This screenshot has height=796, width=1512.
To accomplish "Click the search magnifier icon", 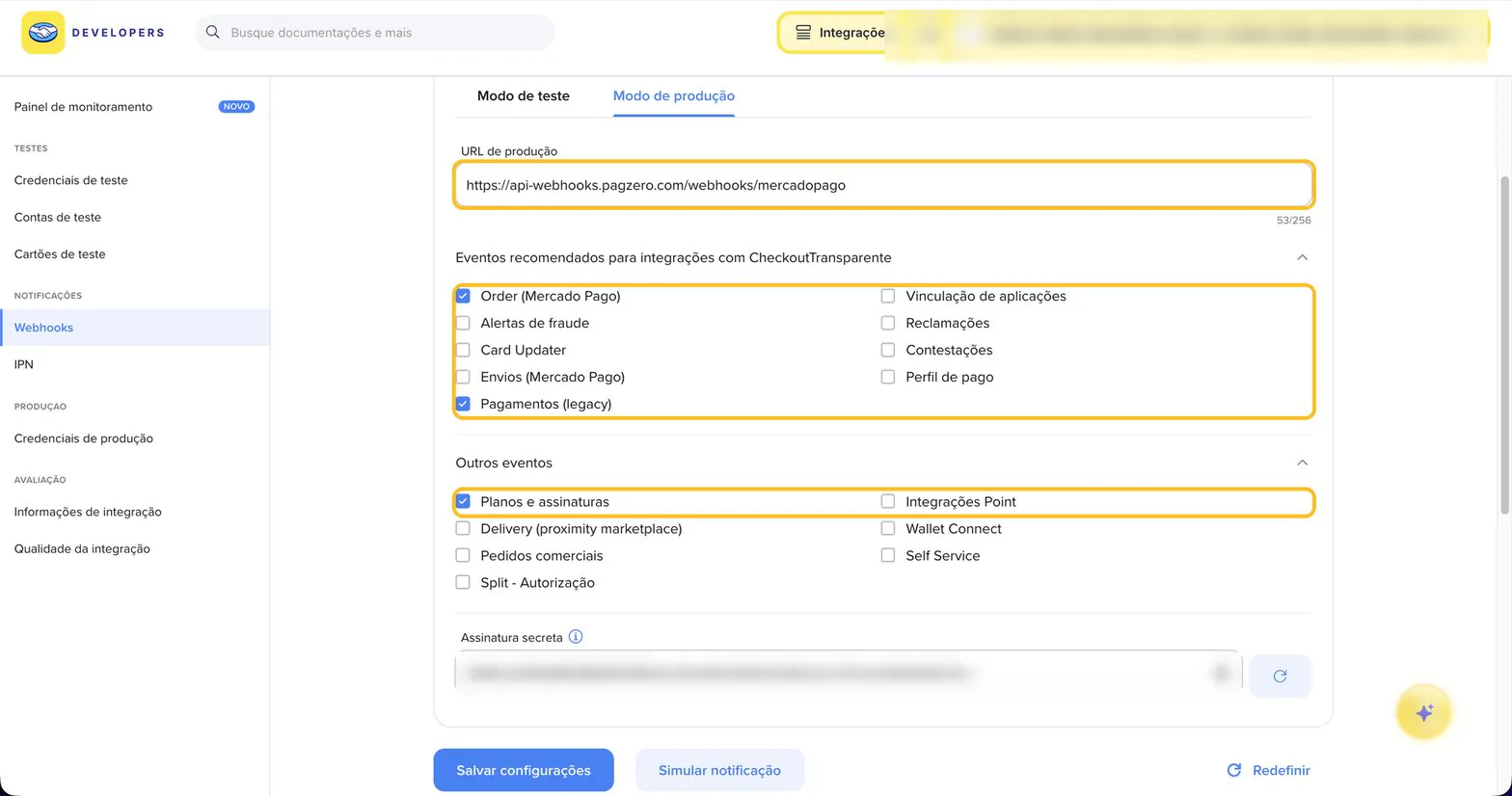I will click(x=213, y=33).
